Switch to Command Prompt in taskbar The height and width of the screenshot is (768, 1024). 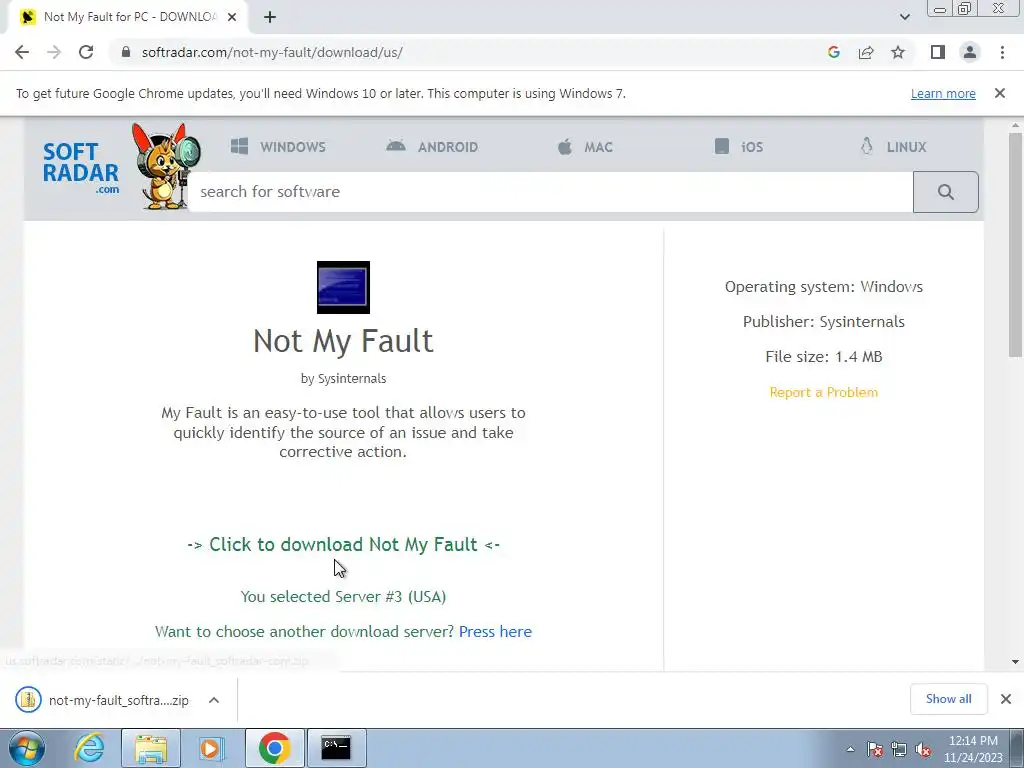336,748
